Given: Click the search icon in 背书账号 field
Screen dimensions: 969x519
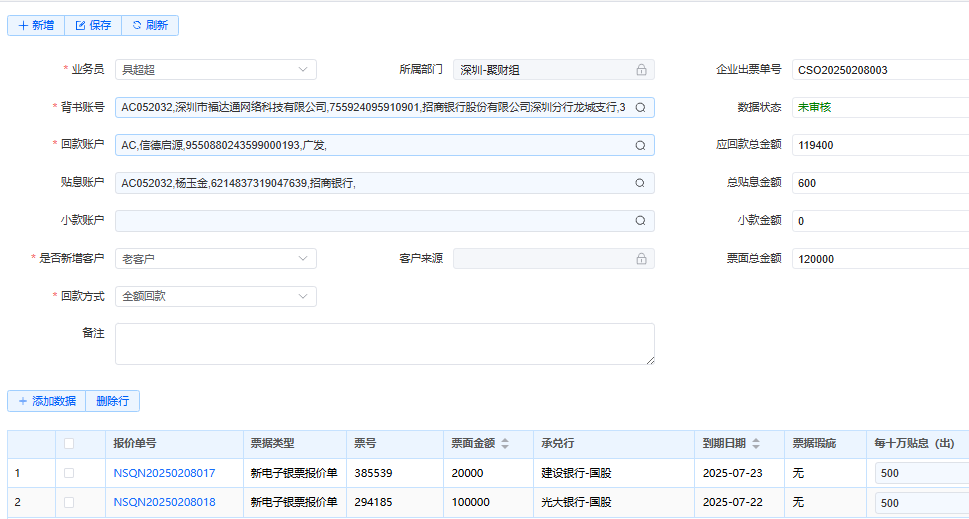Looking at the screenshot, I should pyautogui.click(x=641, y=107).
